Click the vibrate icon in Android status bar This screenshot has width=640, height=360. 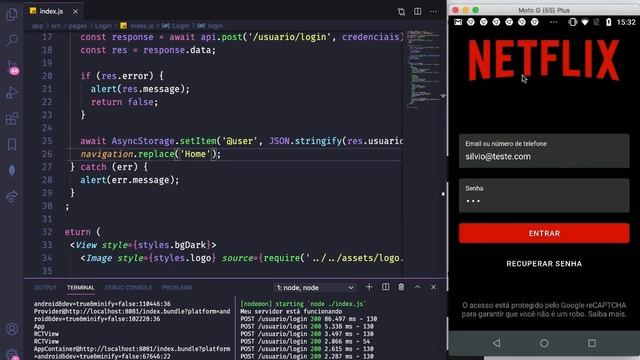572,22
